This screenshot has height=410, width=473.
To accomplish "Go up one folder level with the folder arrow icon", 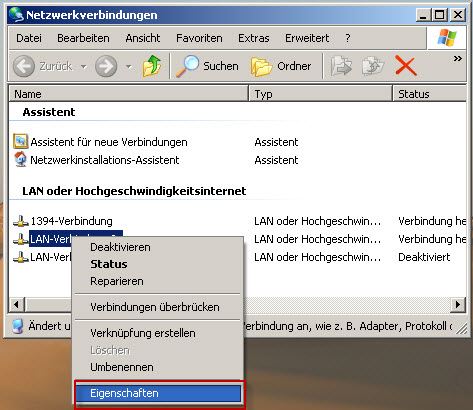I will click(x=152, y=66).
